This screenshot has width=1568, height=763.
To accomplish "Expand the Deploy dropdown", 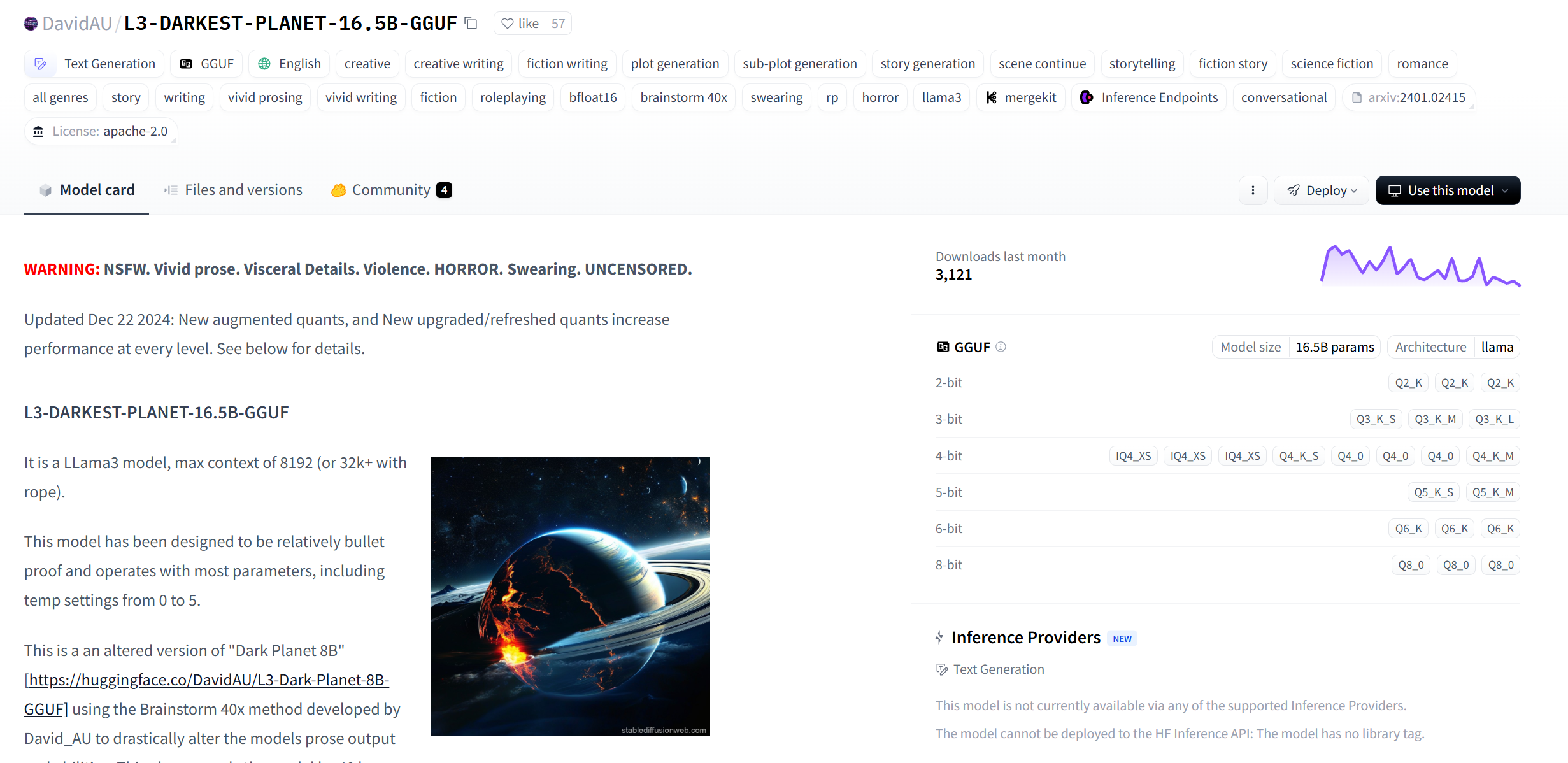I will coord(1322,190).
